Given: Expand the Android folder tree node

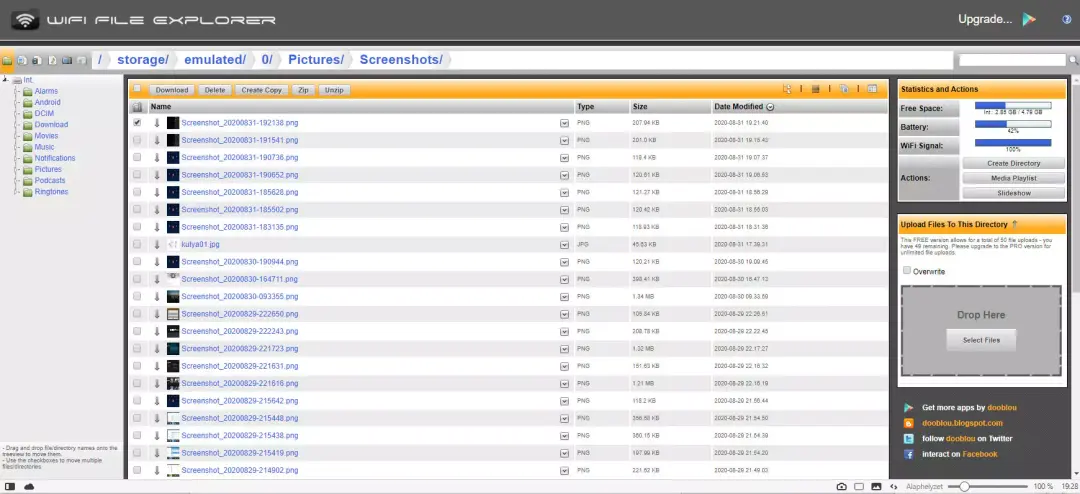Looking at the screenshot, I should click(x=18, y=102).
